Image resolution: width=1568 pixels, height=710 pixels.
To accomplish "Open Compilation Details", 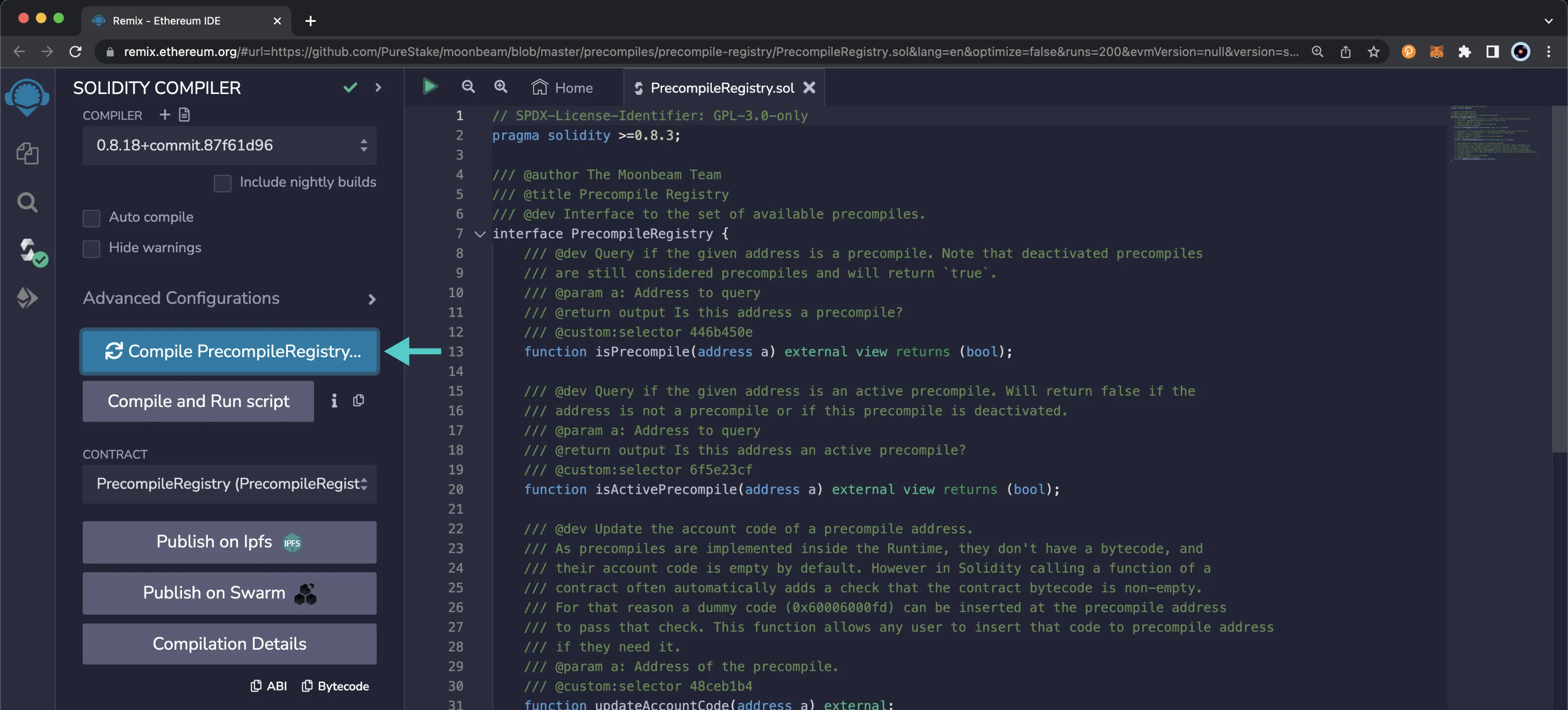I will pos(229,644).
